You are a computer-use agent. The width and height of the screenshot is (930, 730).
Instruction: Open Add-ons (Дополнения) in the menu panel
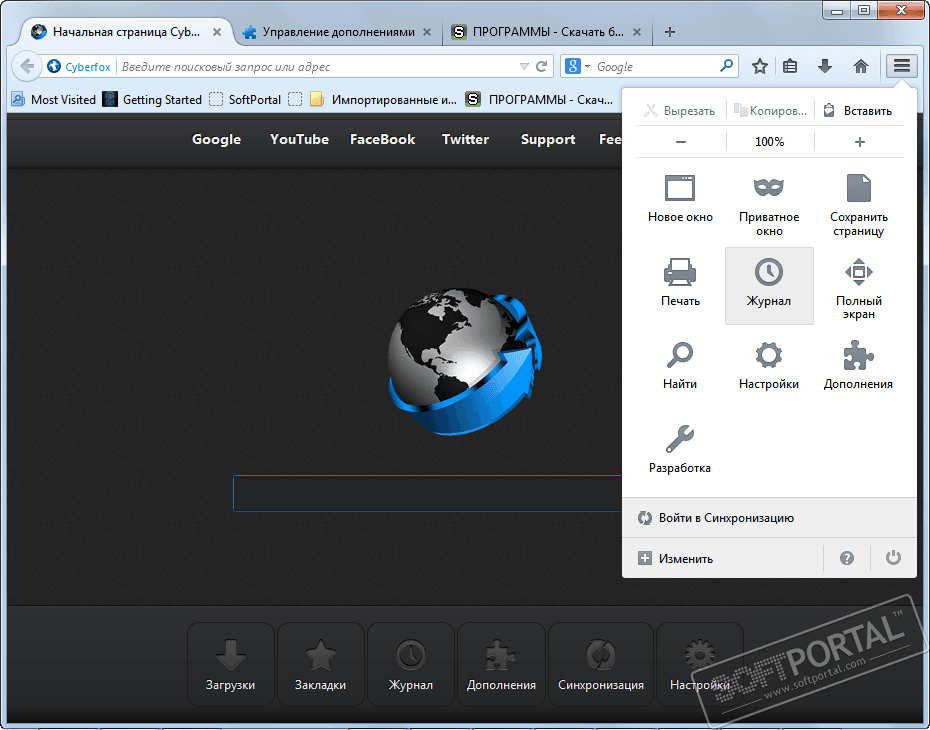pos(859,366)
